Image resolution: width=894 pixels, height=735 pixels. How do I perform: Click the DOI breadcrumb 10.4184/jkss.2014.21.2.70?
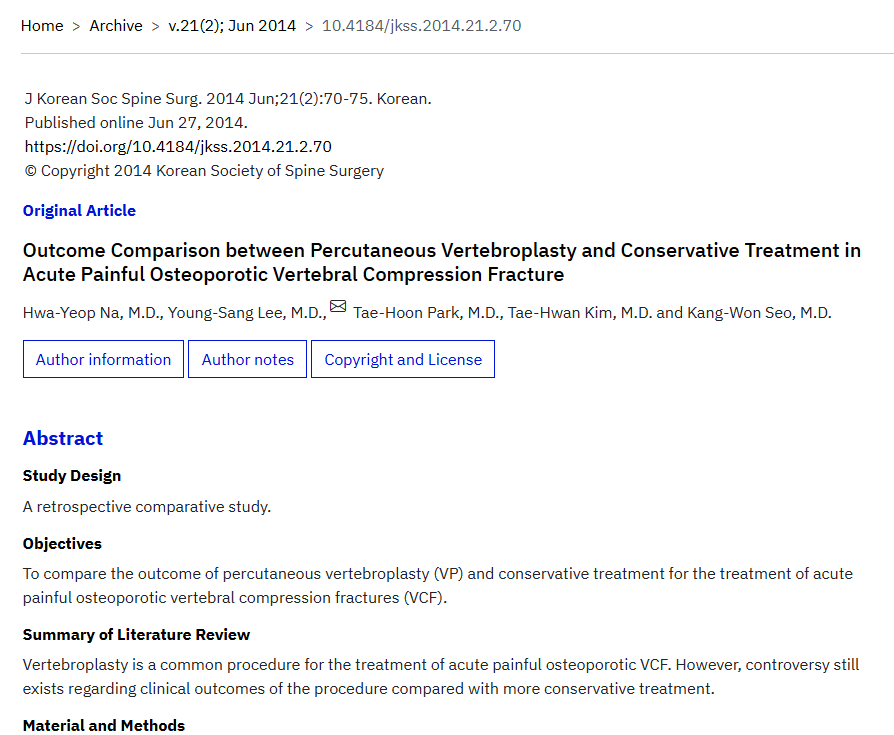pyautogui.click(x=421, y=26)
